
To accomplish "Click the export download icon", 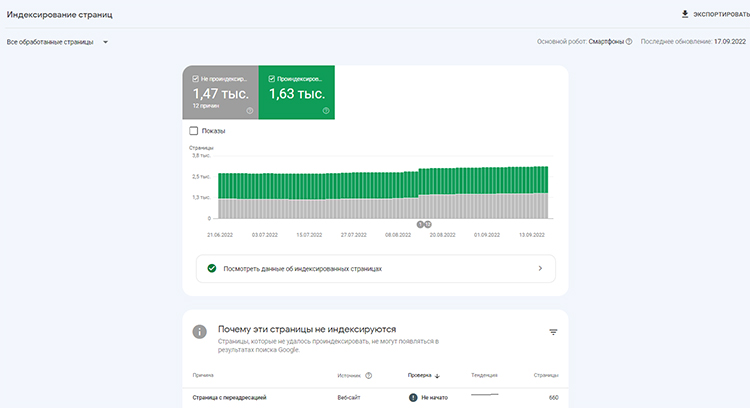I will (x=685, y=15).
